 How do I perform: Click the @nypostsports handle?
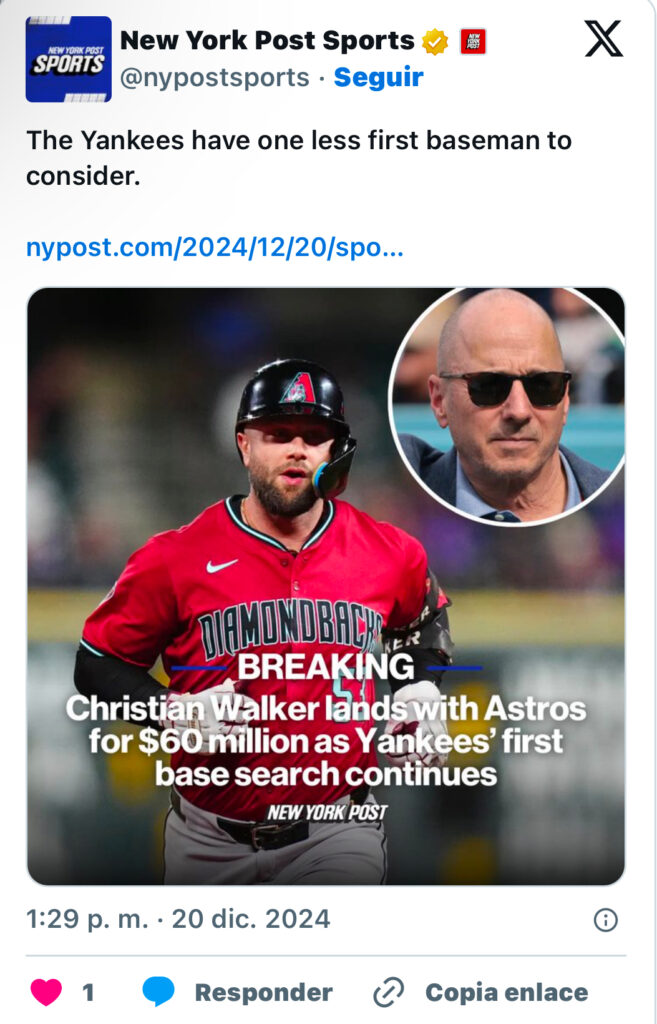coord(214,77)
